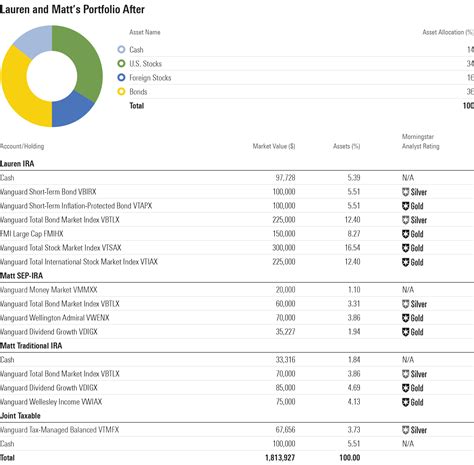Click the Gold shield icon in the VTSAX row
Screen dimensions: 474x465
pyautogui.click(x=405, y=248)
